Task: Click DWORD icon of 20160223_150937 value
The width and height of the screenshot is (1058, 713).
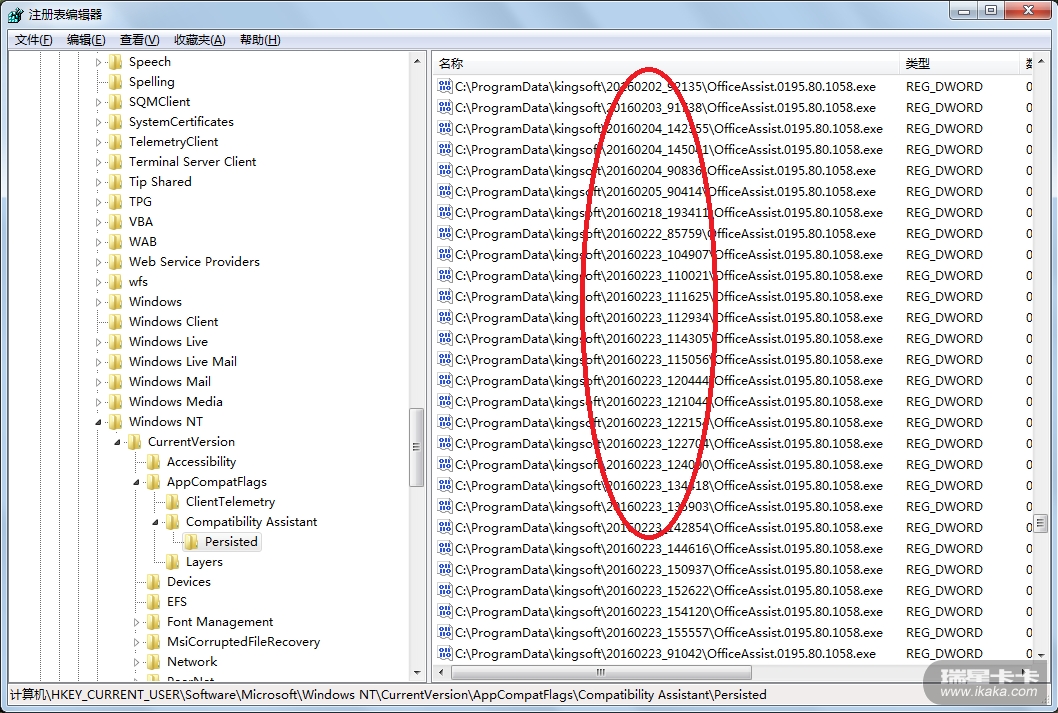Action: 445,569
